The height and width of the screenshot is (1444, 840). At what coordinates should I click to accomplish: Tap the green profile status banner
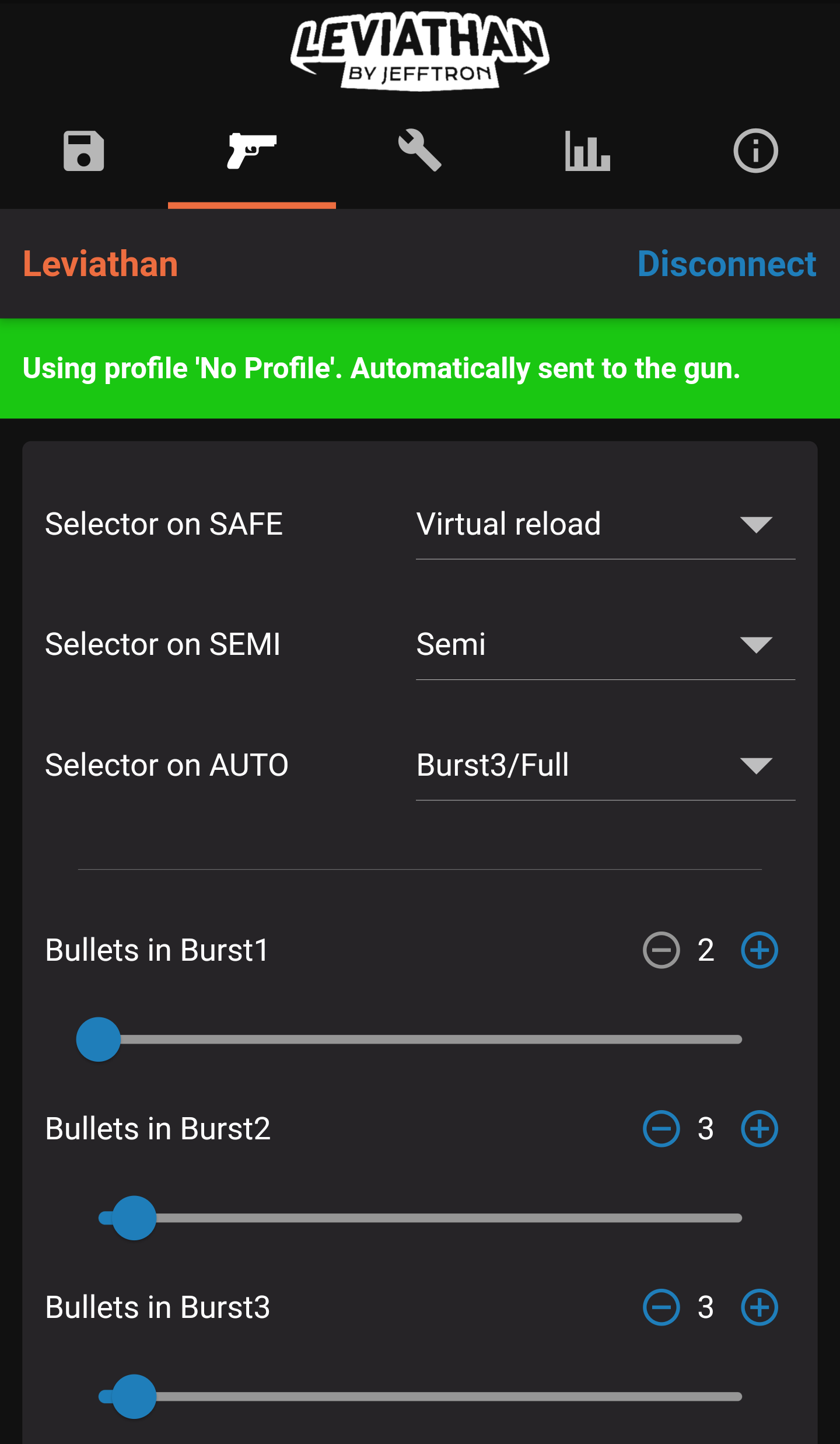[x=420, y=368]
